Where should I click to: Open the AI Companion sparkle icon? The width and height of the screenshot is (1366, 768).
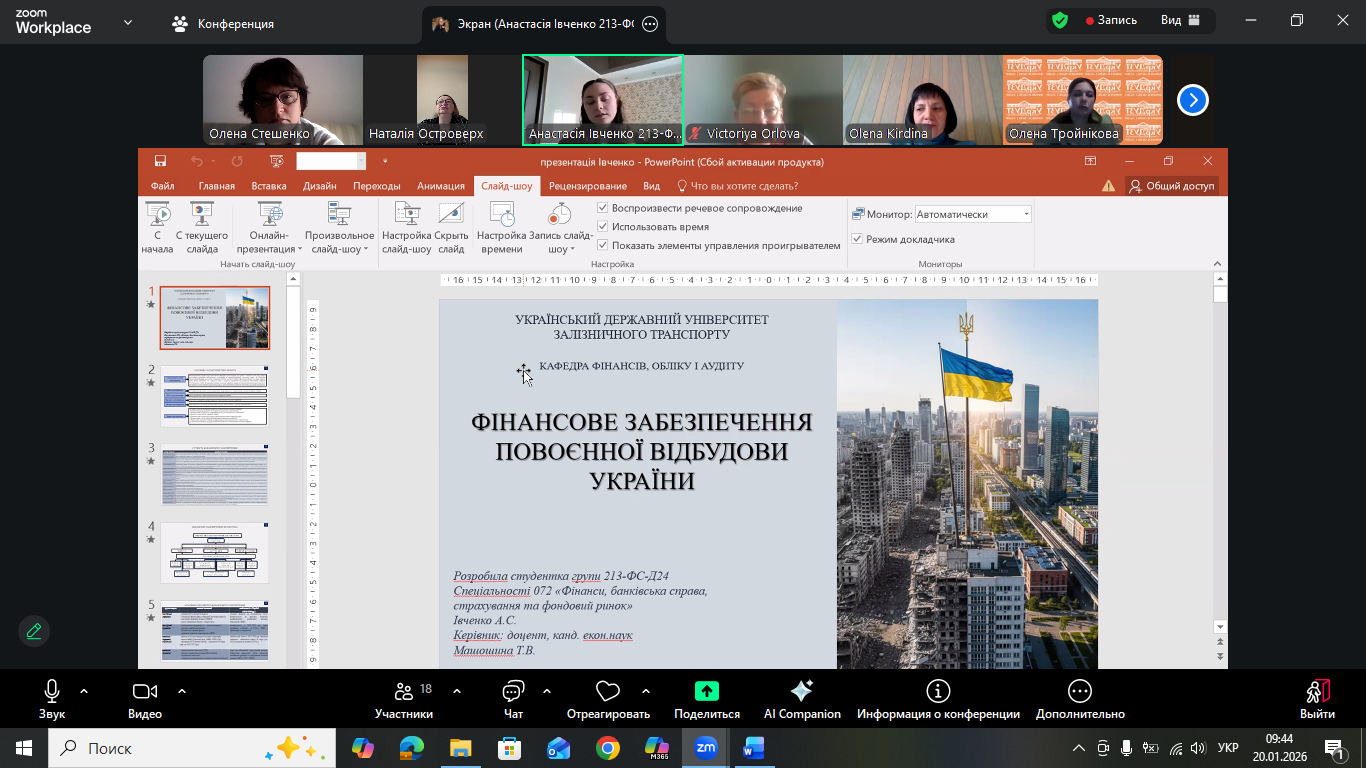coord(801,691)
